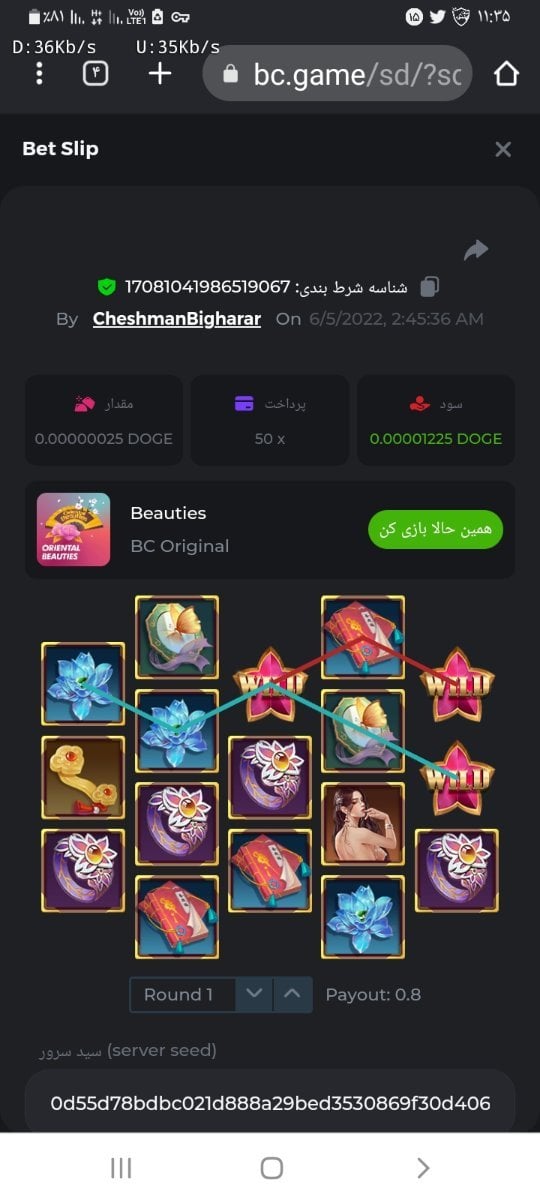The width and height of the screenshot is (540, 1200).
Task: Open a new browser tab with plus
Action: 160,73
